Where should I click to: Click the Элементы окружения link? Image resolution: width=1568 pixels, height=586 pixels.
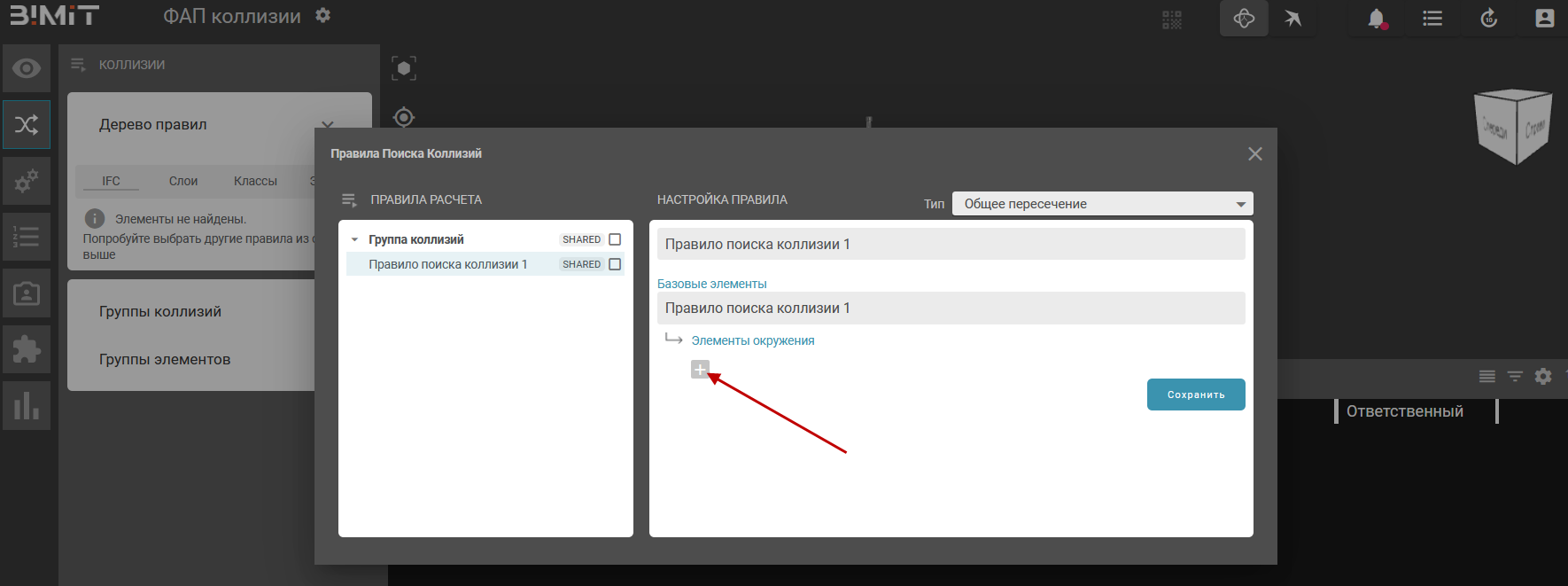(x=752, y=340)
